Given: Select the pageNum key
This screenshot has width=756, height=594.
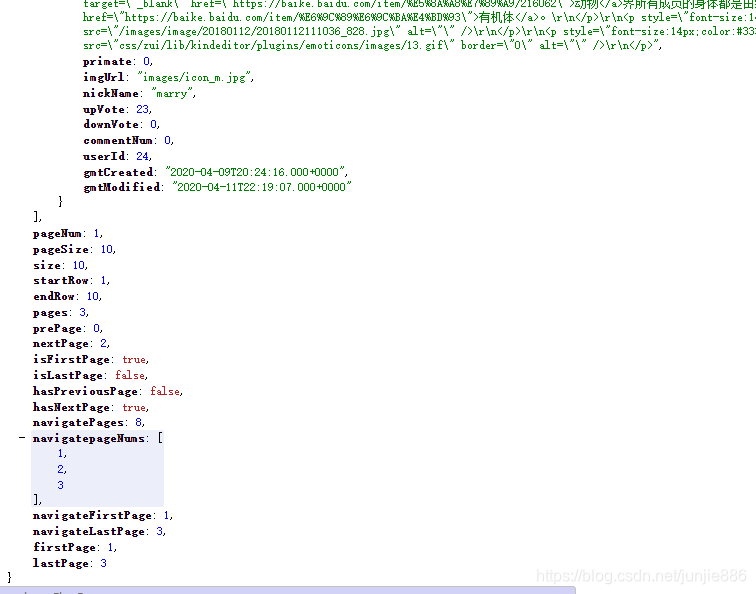Looking at the screenshot, I should pos(57,234).
